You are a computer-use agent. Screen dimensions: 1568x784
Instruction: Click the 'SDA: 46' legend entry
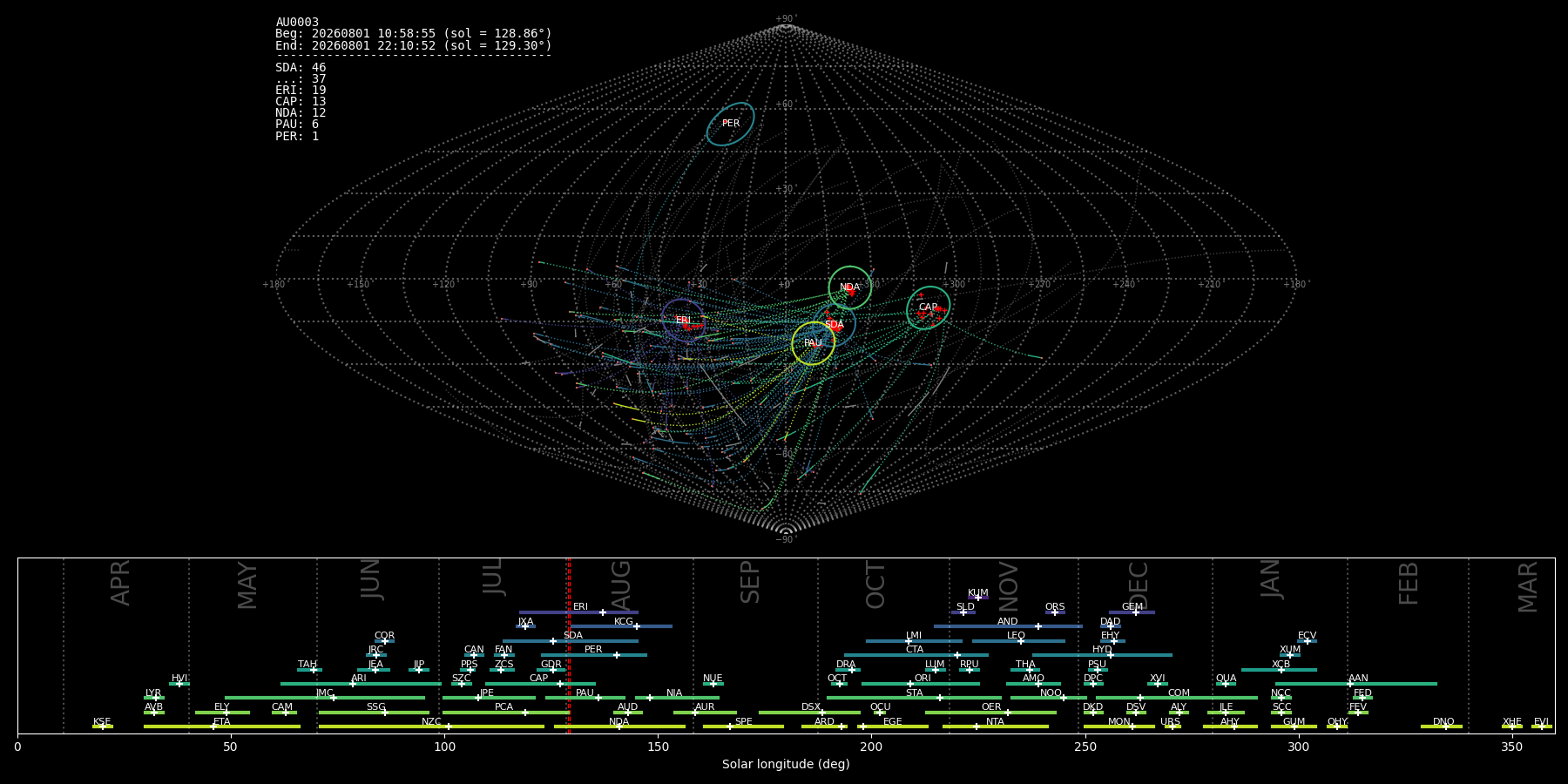point(301,67)
